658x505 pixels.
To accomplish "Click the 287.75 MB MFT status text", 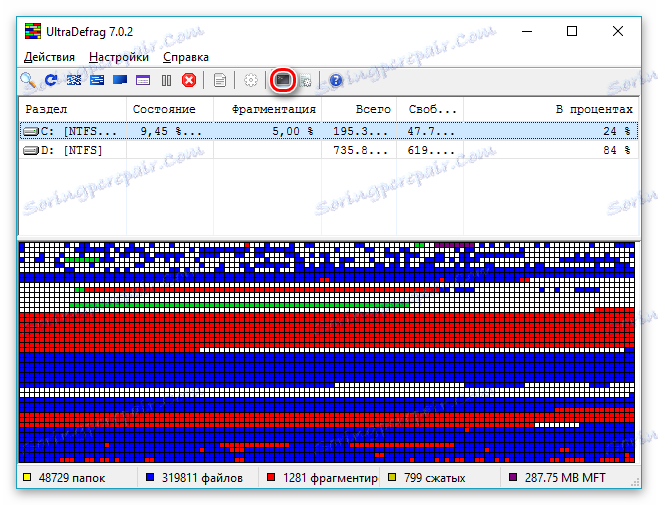I will [565, 478].
